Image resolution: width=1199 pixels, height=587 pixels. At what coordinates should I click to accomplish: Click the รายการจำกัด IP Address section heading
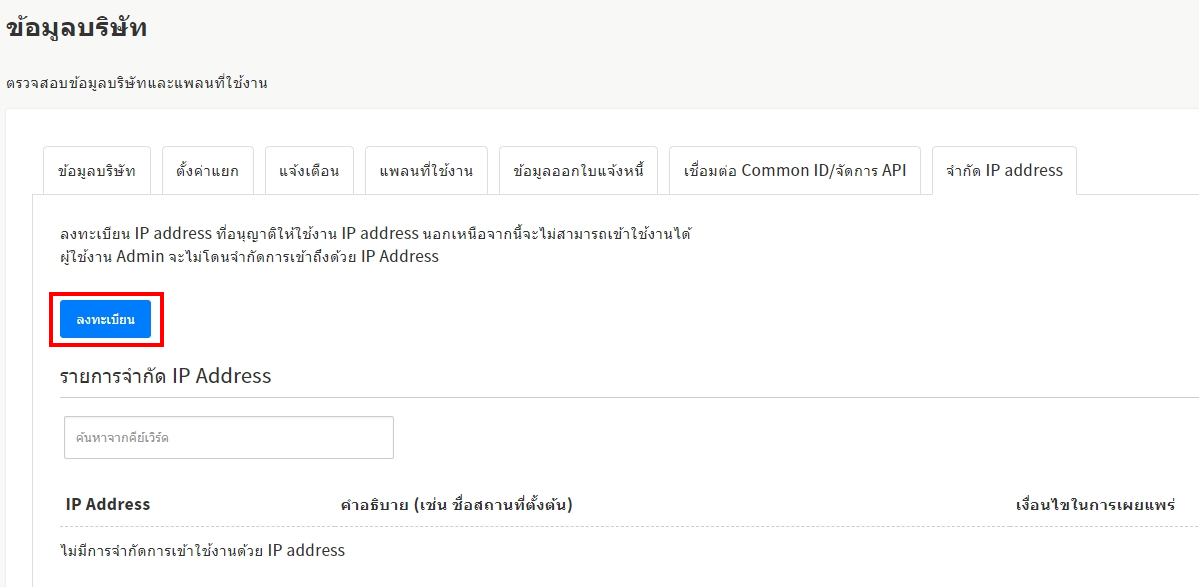[166, 376]
